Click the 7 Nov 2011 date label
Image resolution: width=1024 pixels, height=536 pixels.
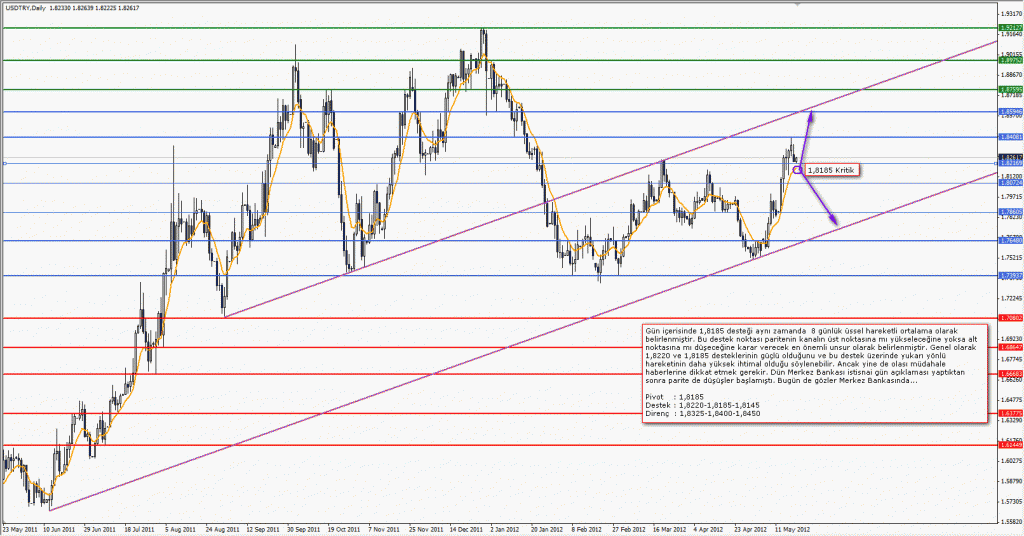384,529
